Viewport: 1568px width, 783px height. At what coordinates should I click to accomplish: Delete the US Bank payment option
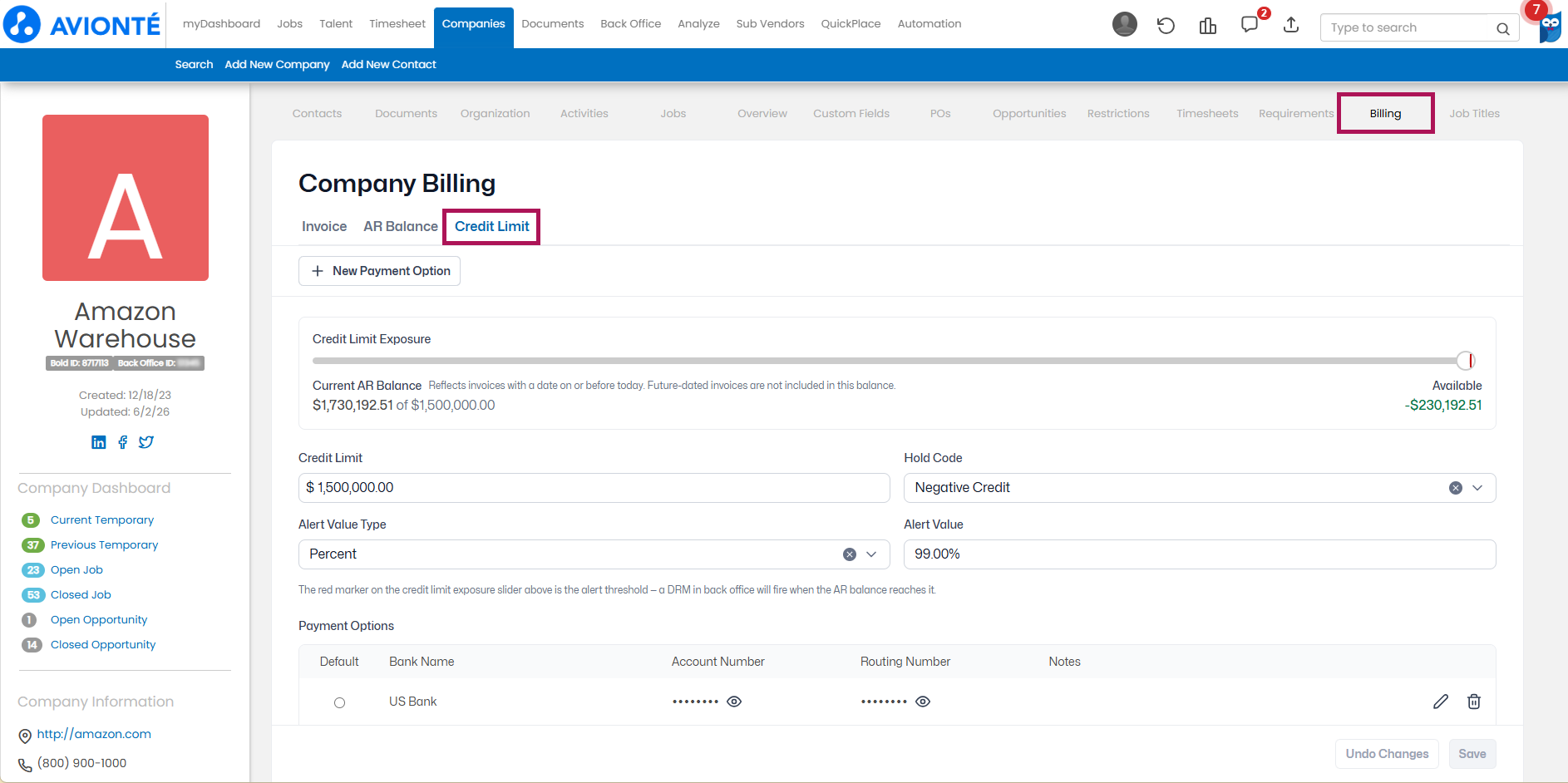click(x=1474, y=702)
